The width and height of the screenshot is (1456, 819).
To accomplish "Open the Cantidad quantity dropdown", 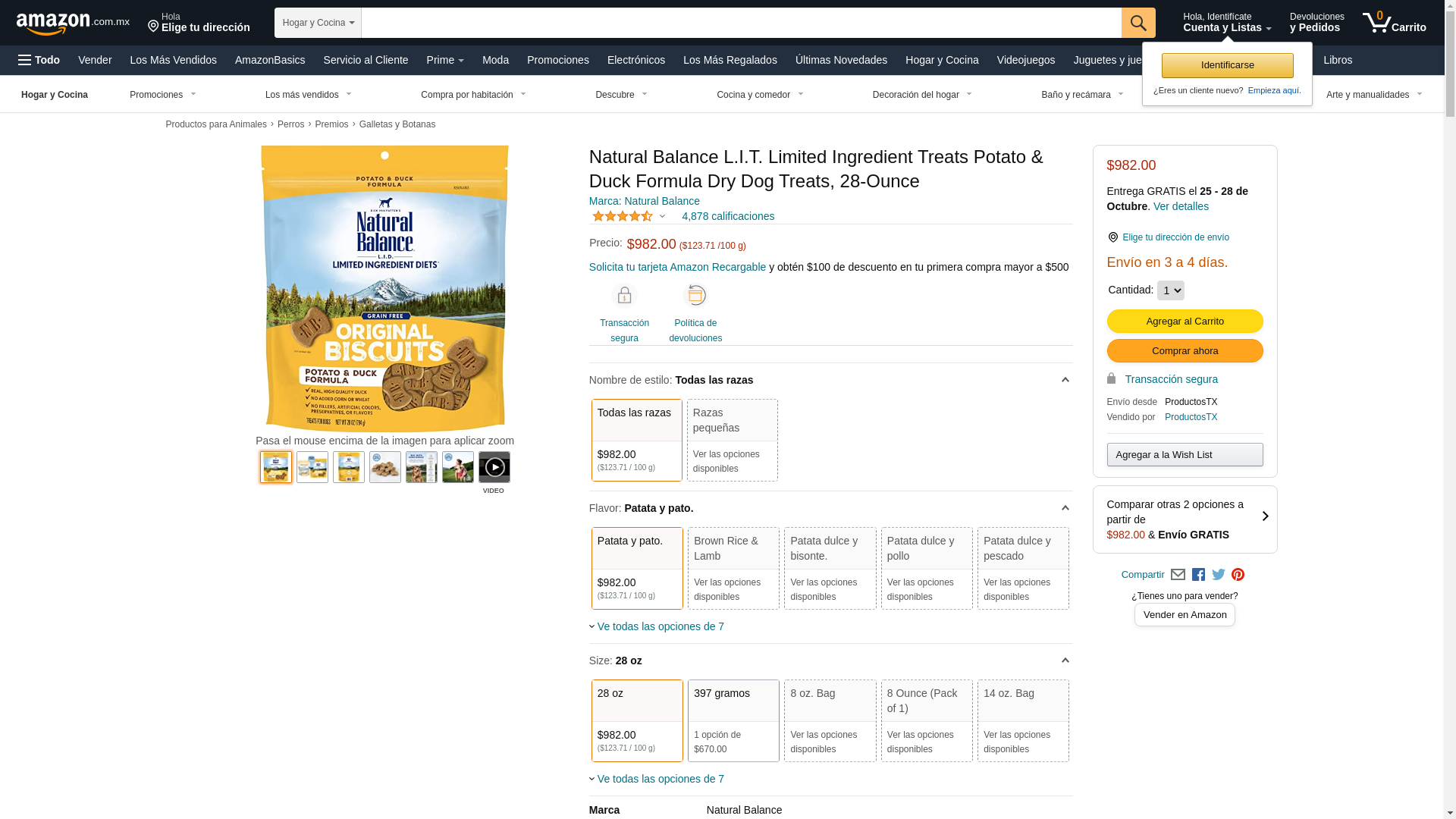I will (1170, 290).
